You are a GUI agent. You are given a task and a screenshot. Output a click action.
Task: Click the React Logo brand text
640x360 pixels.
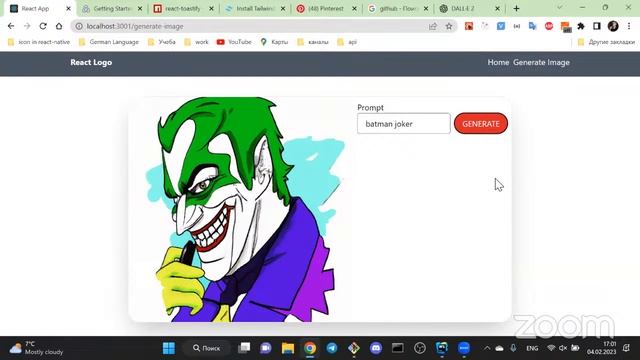pyautogui.click(x=91, y=62)
